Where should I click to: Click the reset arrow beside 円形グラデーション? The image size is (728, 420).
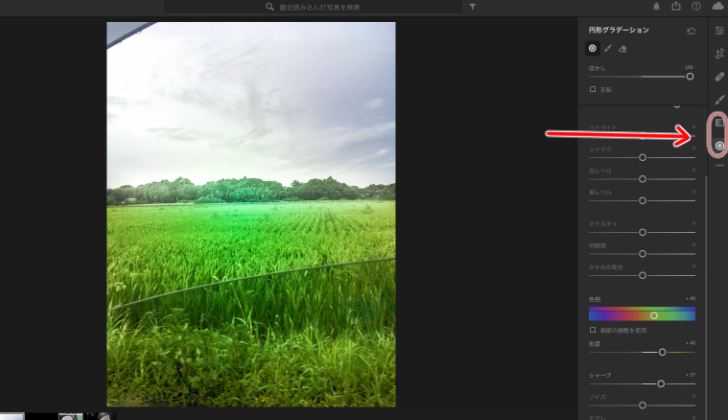point(691,31)
